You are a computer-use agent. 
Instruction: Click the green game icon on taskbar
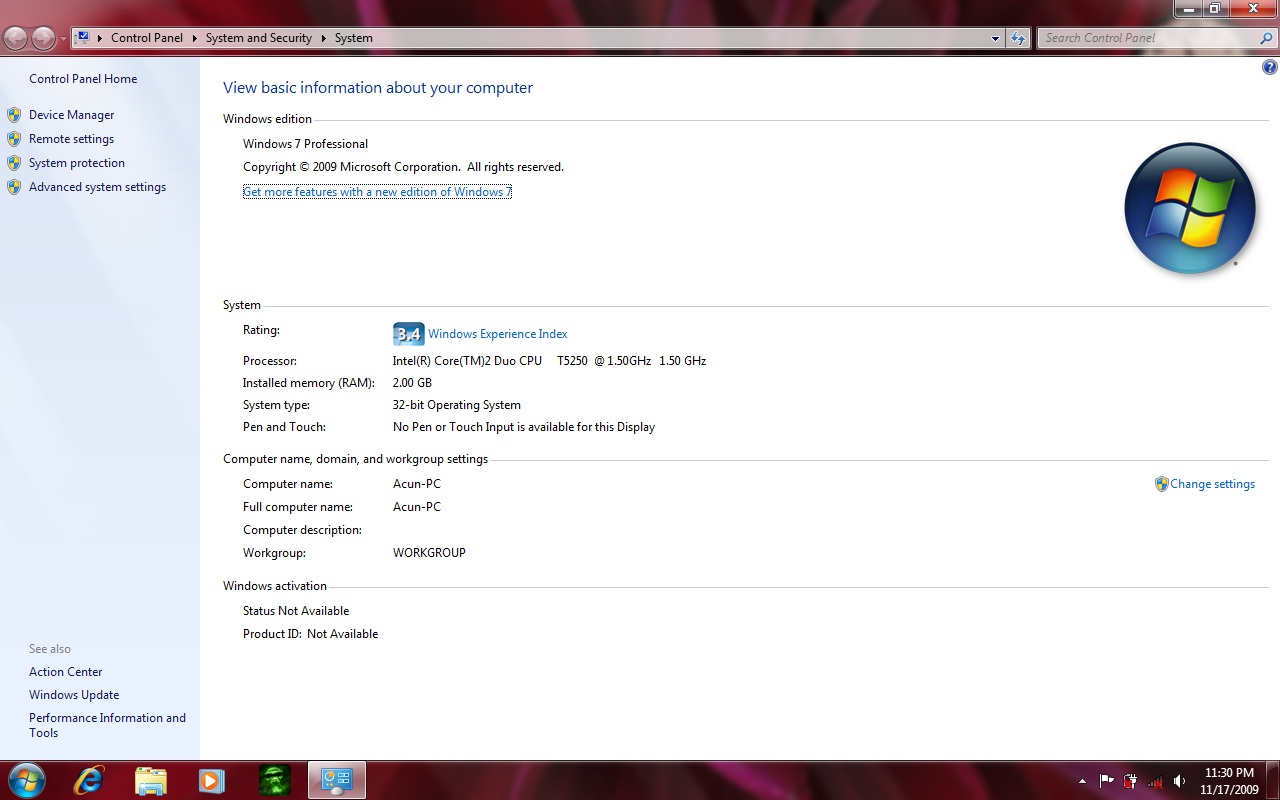coord(274,780)
